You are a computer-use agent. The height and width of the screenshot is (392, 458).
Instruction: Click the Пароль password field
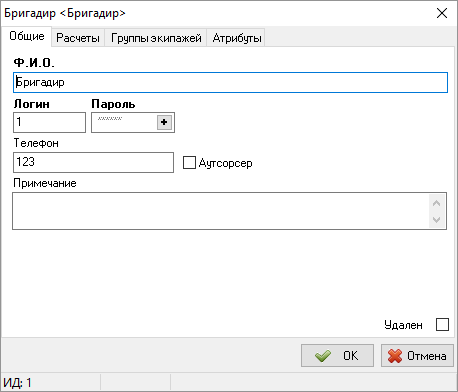coord(124,122)
